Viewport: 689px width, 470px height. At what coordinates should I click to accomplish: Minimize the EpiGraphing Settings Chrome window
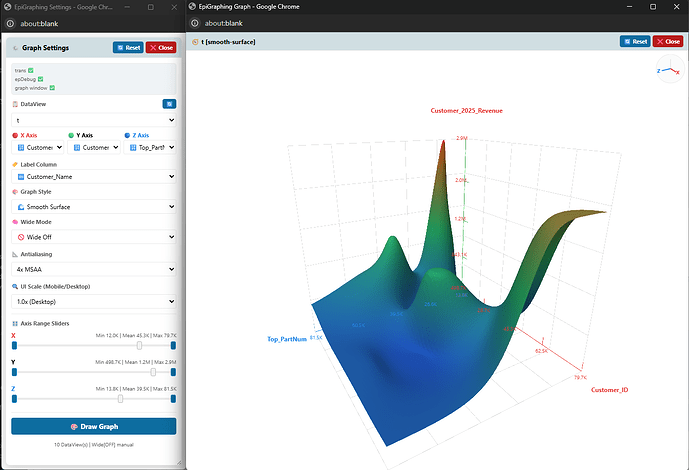click(127, 7)
